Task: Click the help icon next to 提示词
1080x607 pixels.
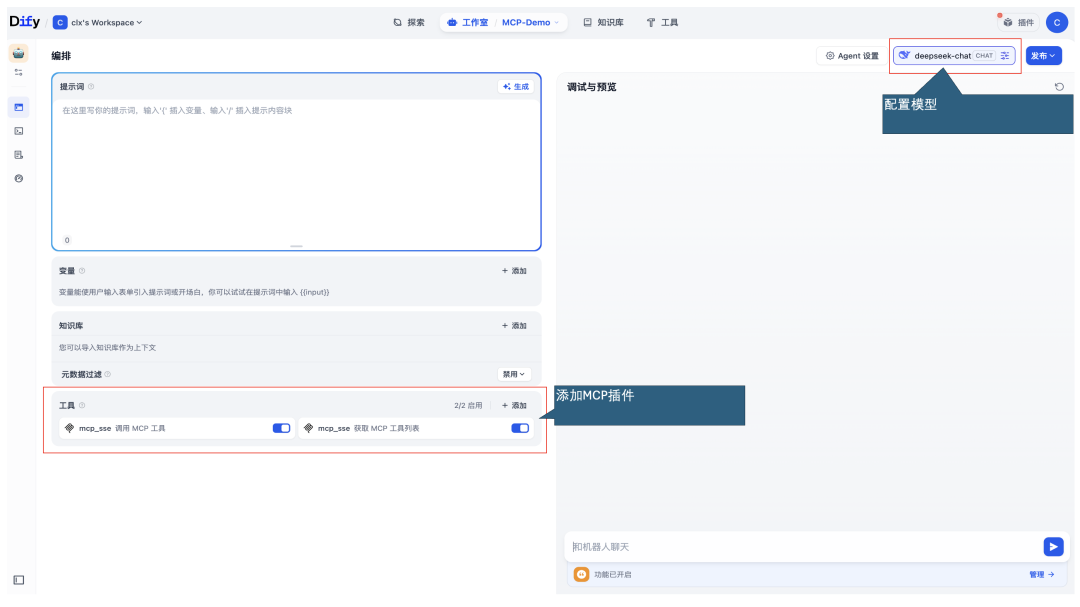Action: 91,87
